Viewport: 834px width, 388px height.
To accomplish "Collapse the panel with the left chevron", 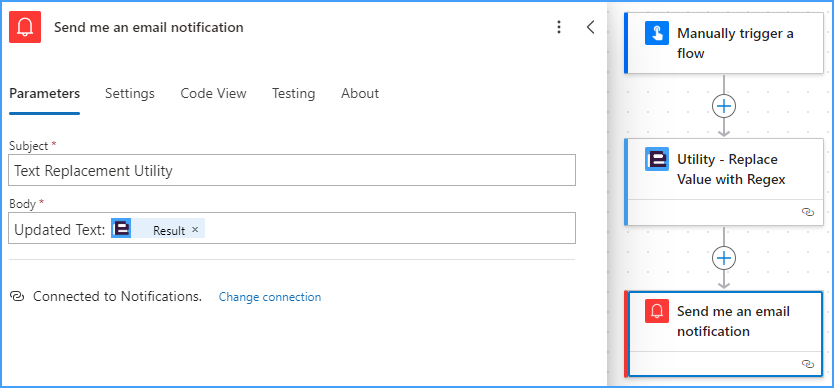I will click(590, 27).
